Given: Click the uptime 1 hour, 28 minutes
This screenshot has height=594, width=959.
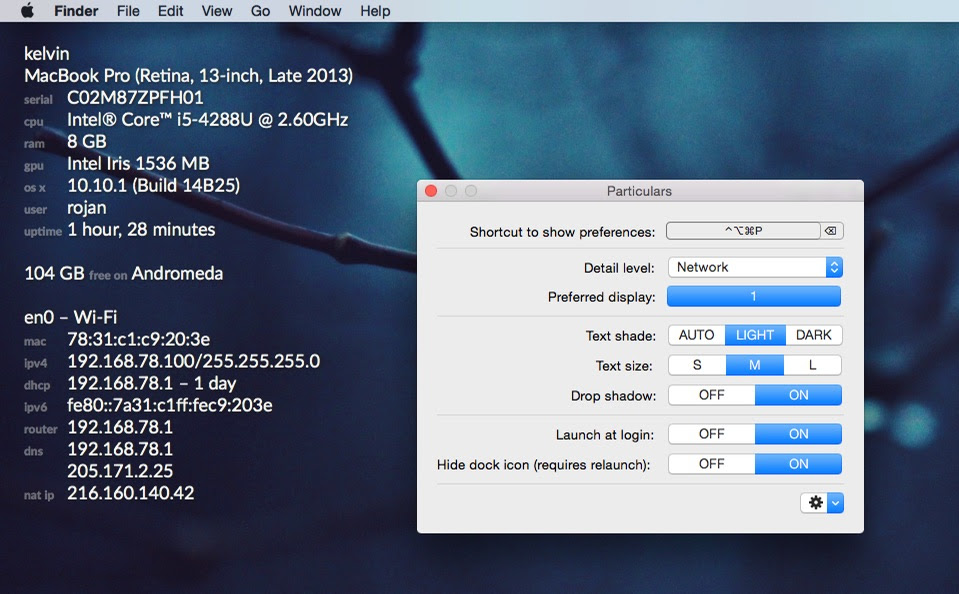Looking at the screenshot, I should (141, 230).
